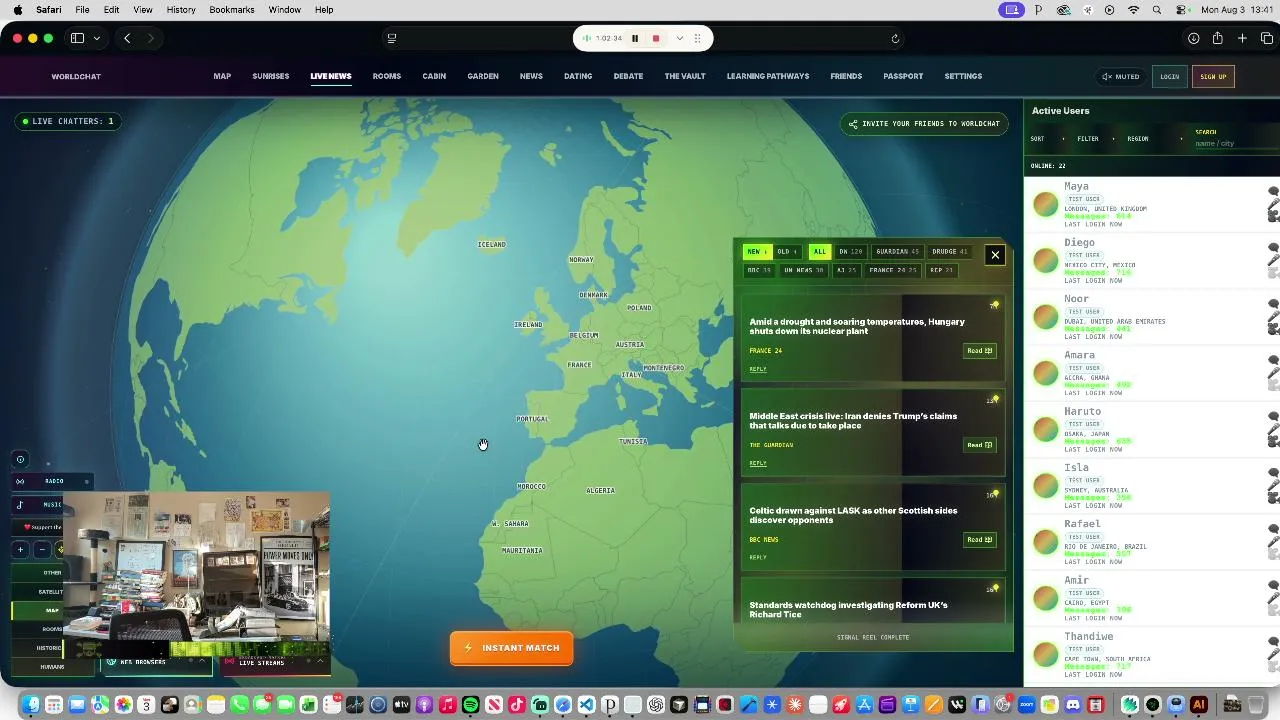Toggle the Muted sound button
The width and height of the screenshot is (1280, 720).
tap(1120, 76)
